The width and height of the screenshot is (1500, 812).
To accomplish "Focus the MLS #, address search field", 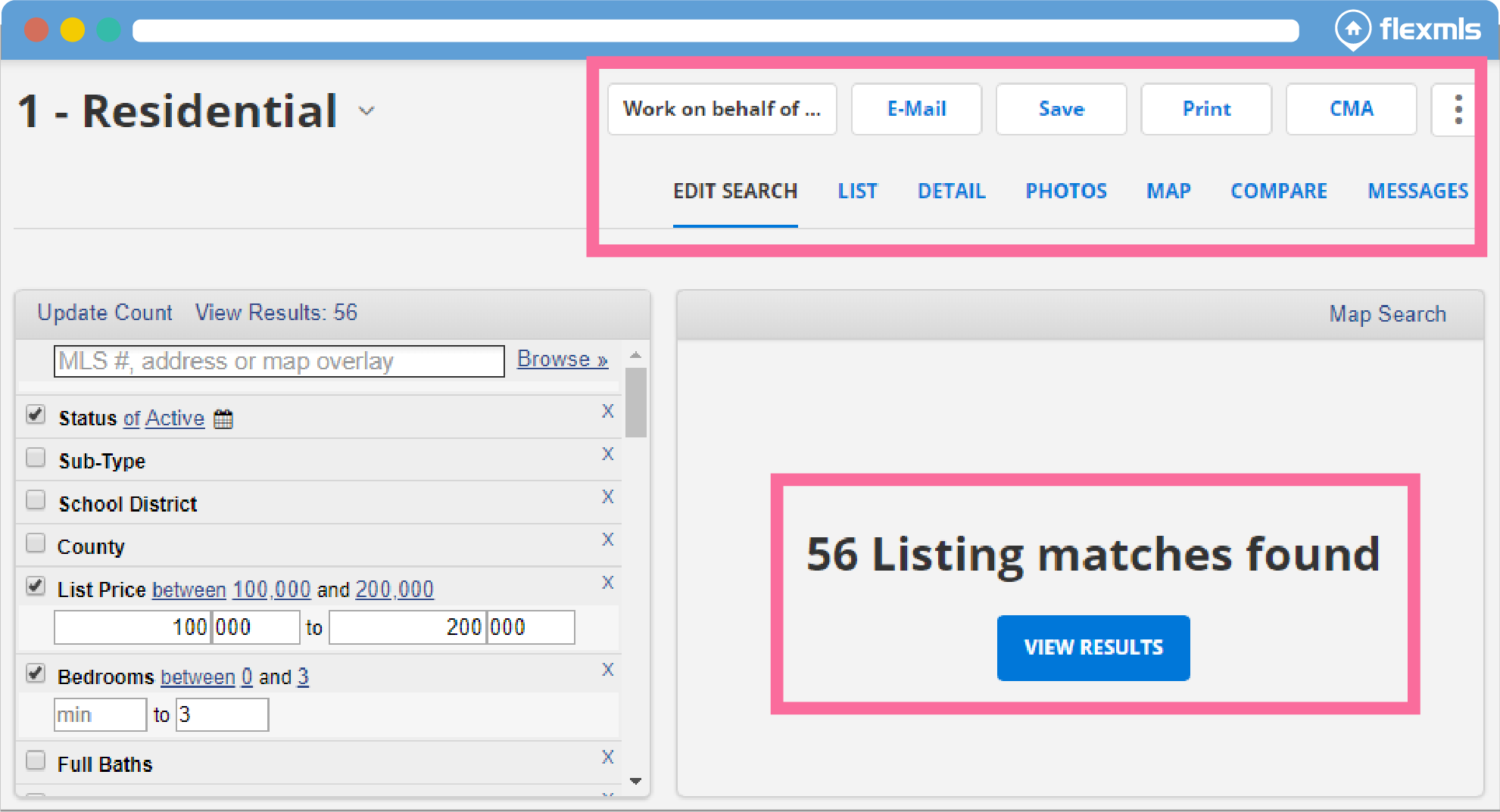I will pos(279,362).
